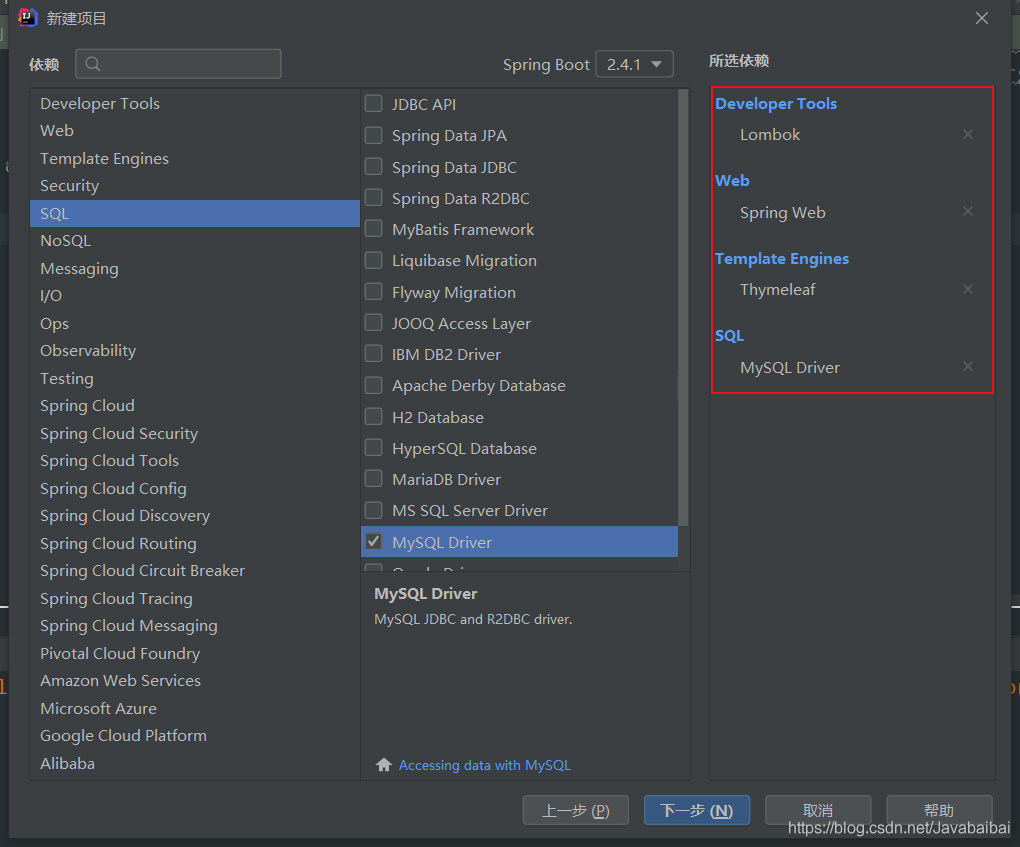Remove Spring Web from selected dependencies
The height and width of the screenshot is (847, 1020).
pos(968,211)
